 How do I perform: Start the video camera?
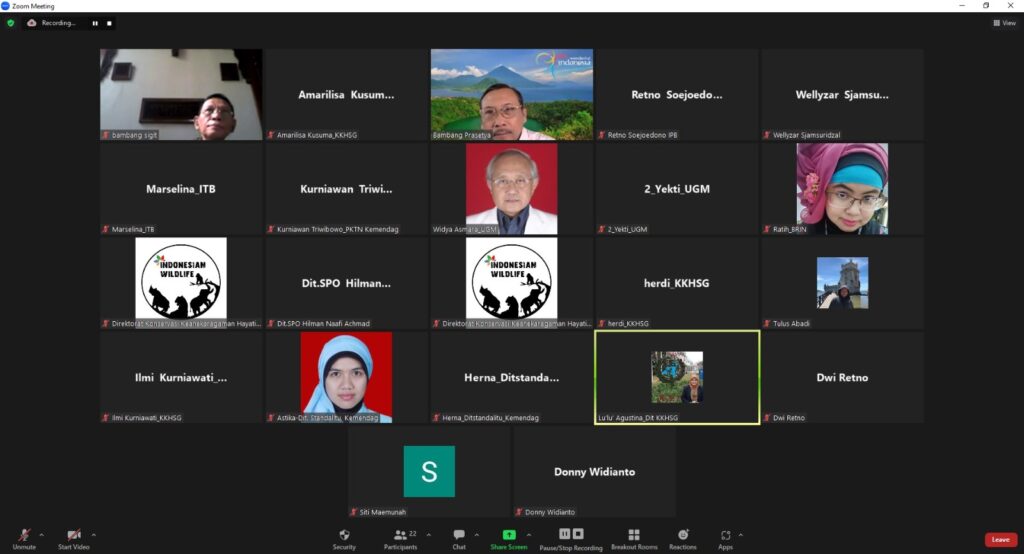pyautogui.click(x=73, y=539)
